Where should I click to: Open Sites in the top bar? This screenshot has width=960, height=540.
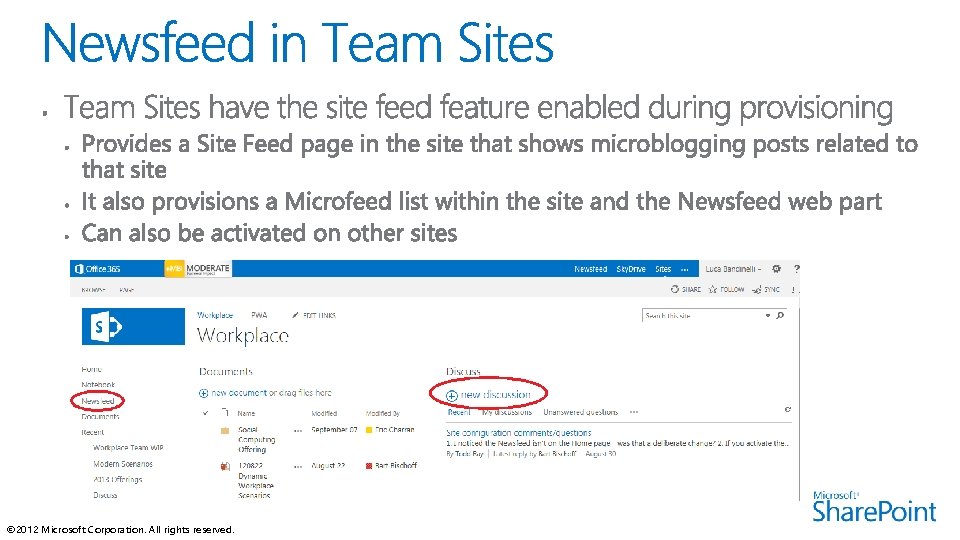(663, 269)
